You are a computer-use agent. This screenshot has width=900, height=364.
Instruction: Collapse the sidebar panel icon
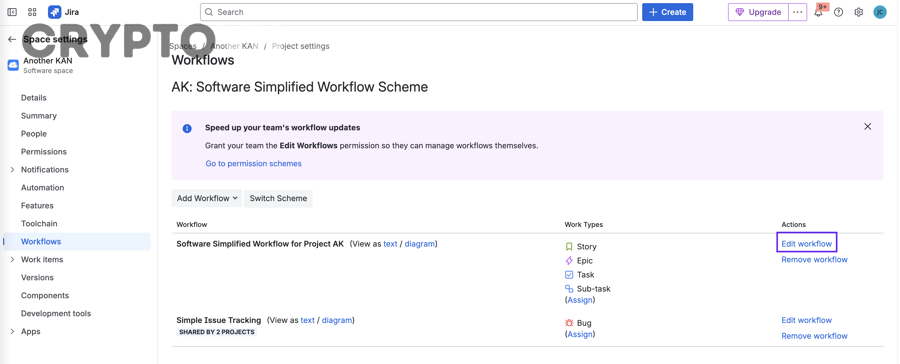12,12
